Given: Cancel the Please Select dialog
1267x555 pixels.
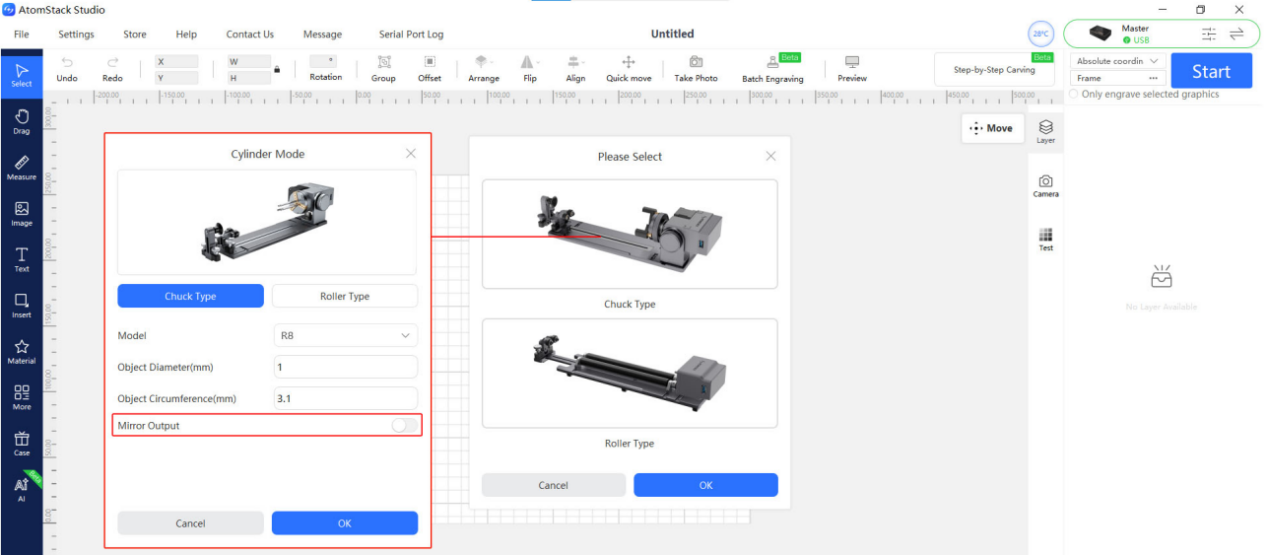Looking at the screenshot, I should click(553, 485).
